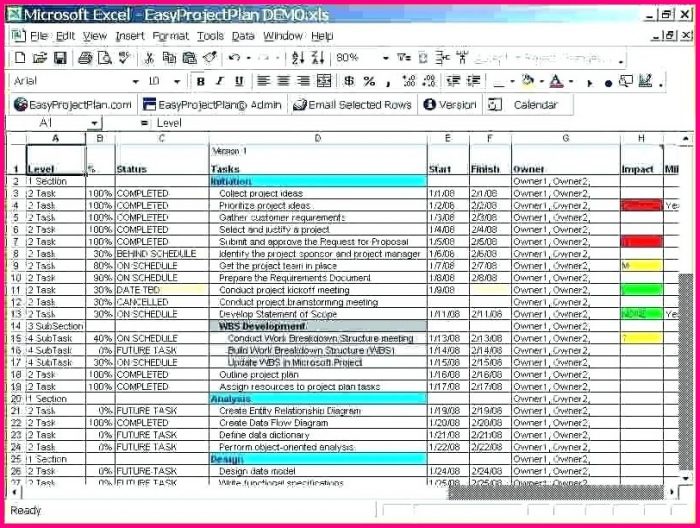
Task: Select column D header
Action: click(x=318, y=138)
